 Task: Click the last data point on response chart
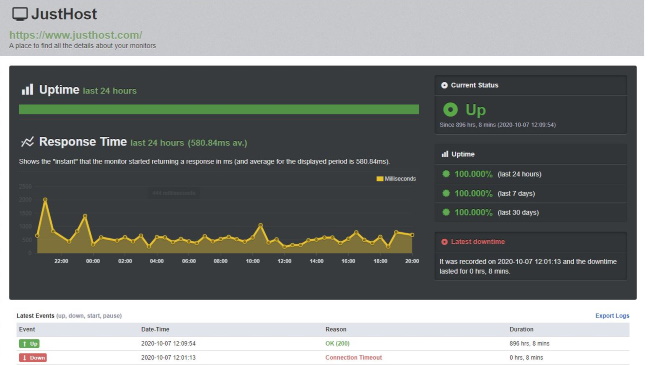412,235
